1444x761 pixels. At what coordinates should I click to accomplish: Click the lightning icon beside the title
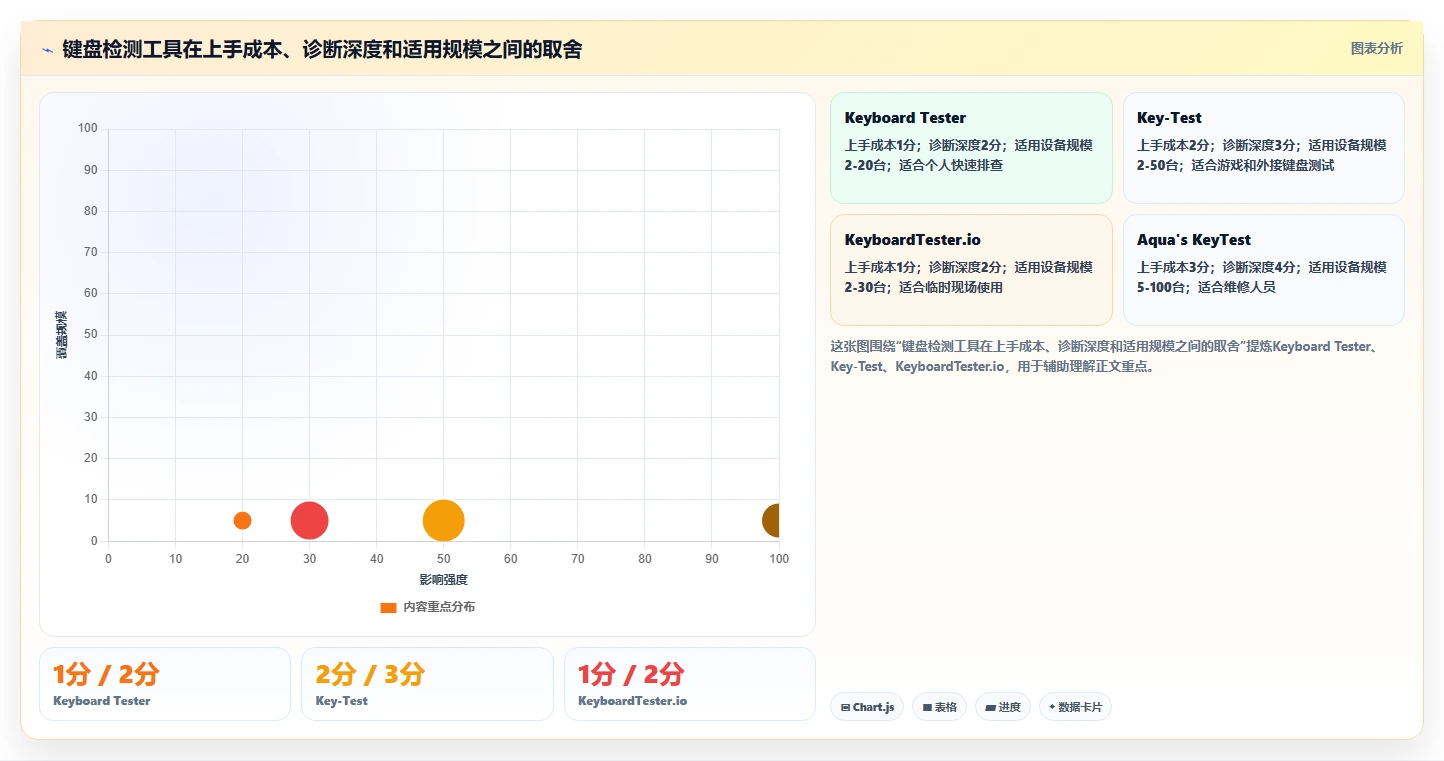pyautogui.click(x=47, y=50)
